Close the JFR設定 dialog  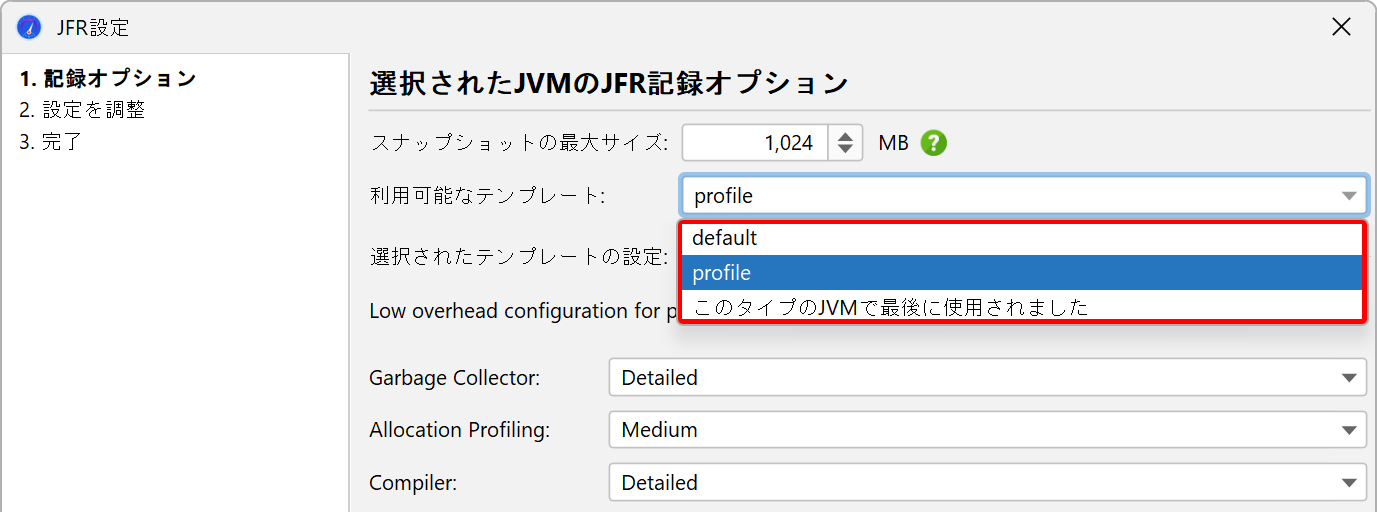(x=1342, y=27)
